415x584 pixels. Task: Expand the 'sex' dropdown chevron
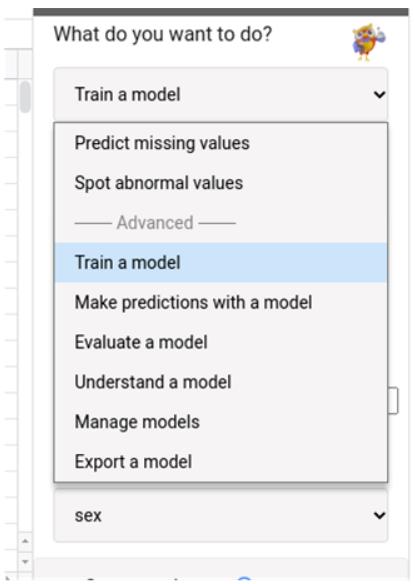(x=379, y=515)
